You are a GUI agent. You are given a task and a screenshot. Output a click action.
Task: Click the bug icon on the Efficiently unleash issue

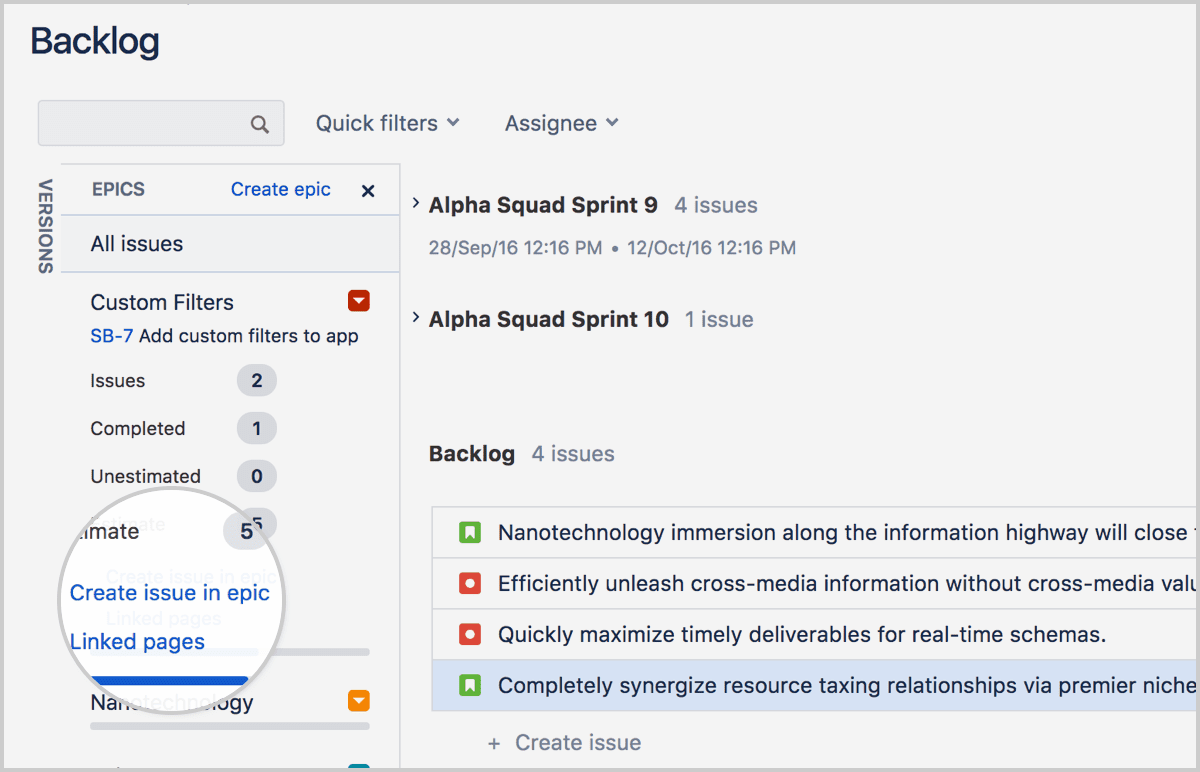click(470, 583)
